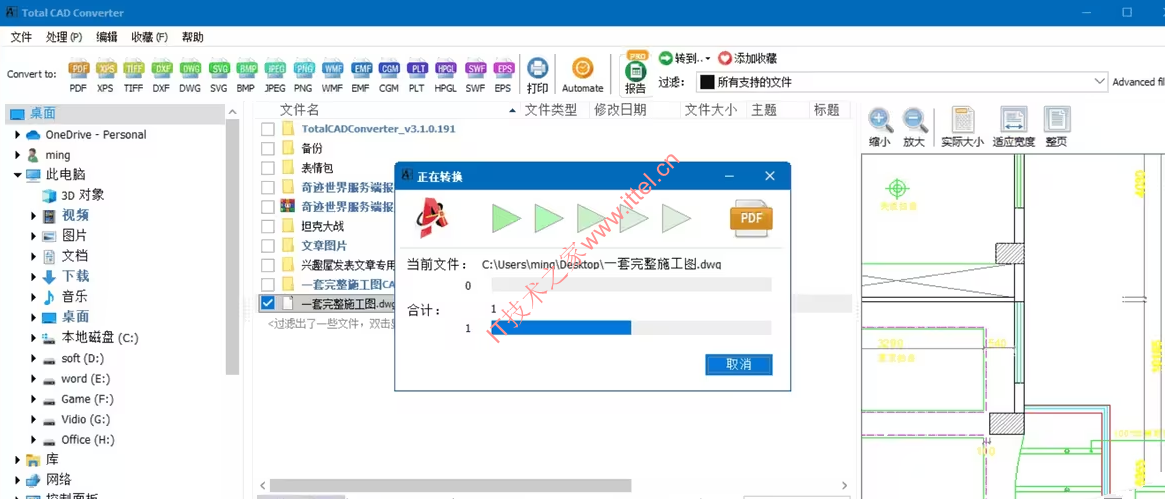The height and width of the screenshot is (499, 1165).
Task: Open the 处理(P) menu
Action: coord(64,37)
